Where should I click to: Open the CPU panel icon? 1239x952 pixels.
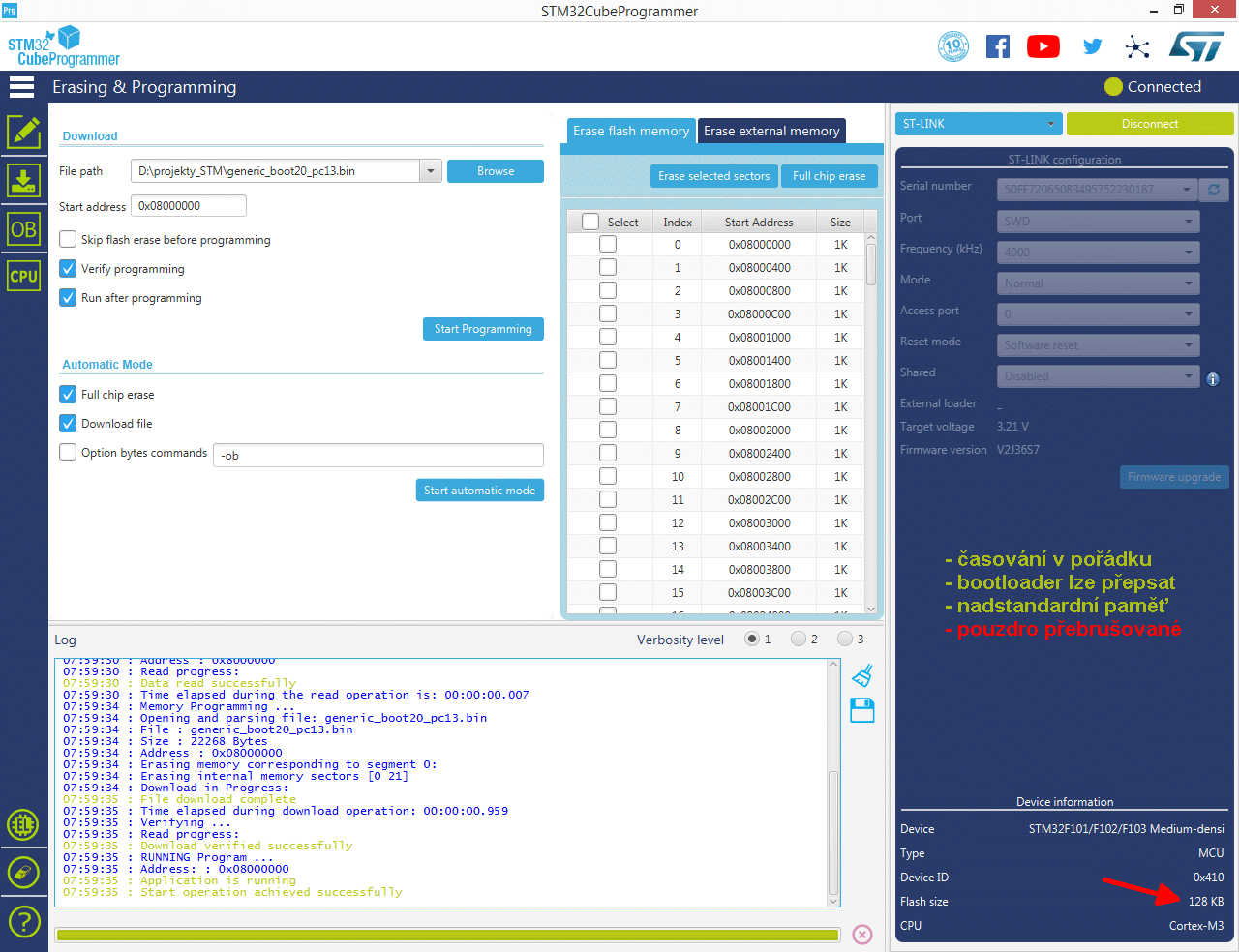coord(23,276)
